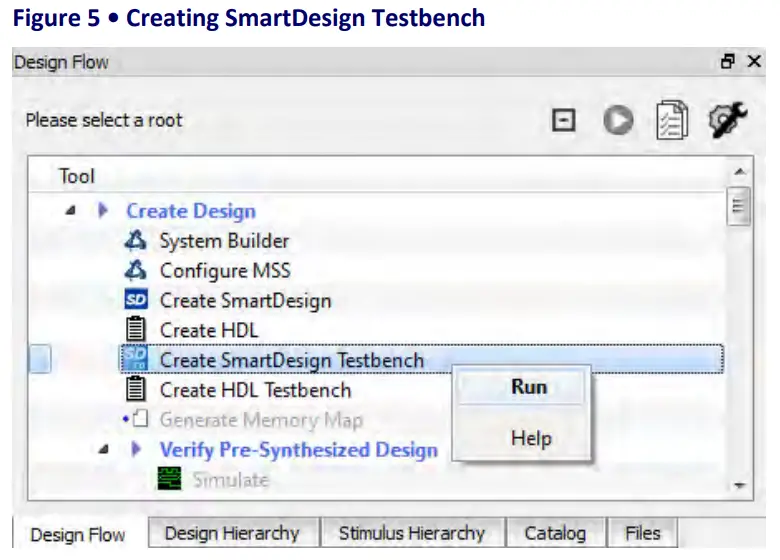Click the System Builder icon
The image size is (780, 560).
pyautogui.click(x=135, y=241)
